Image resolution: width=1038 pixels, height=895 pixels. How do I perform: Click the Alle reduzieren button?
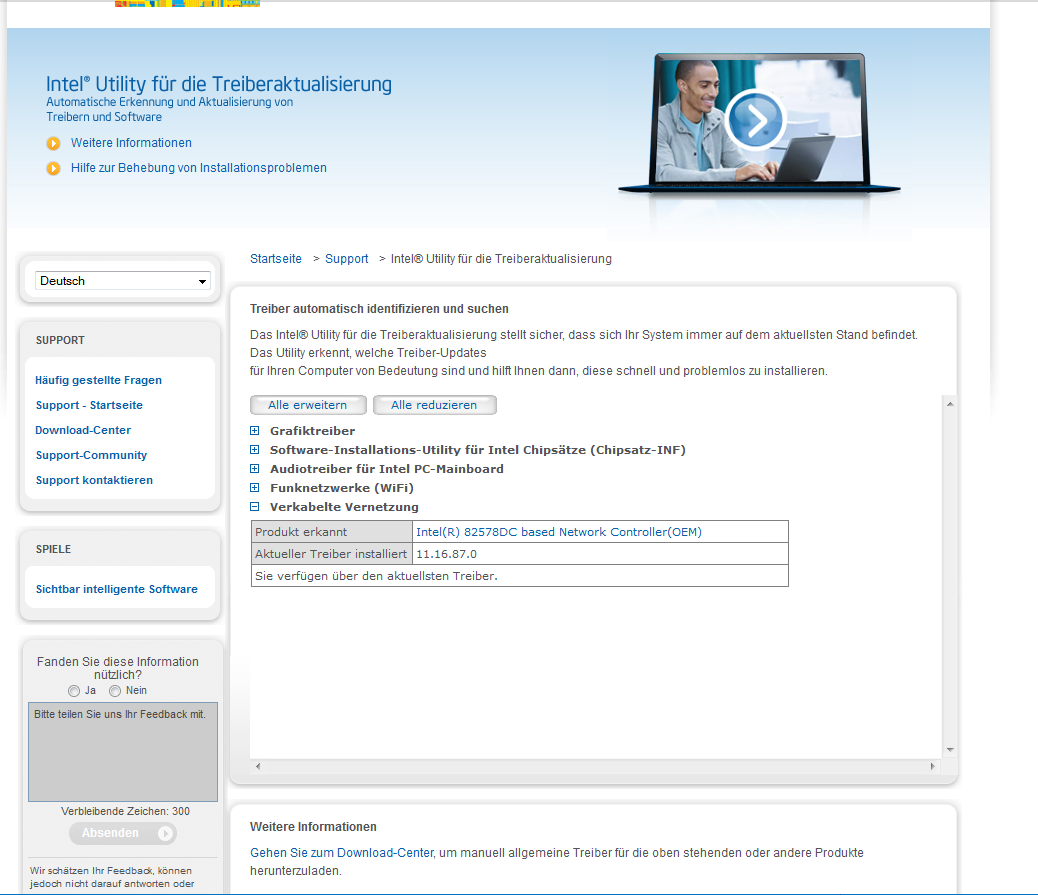(x=434, y=405)
